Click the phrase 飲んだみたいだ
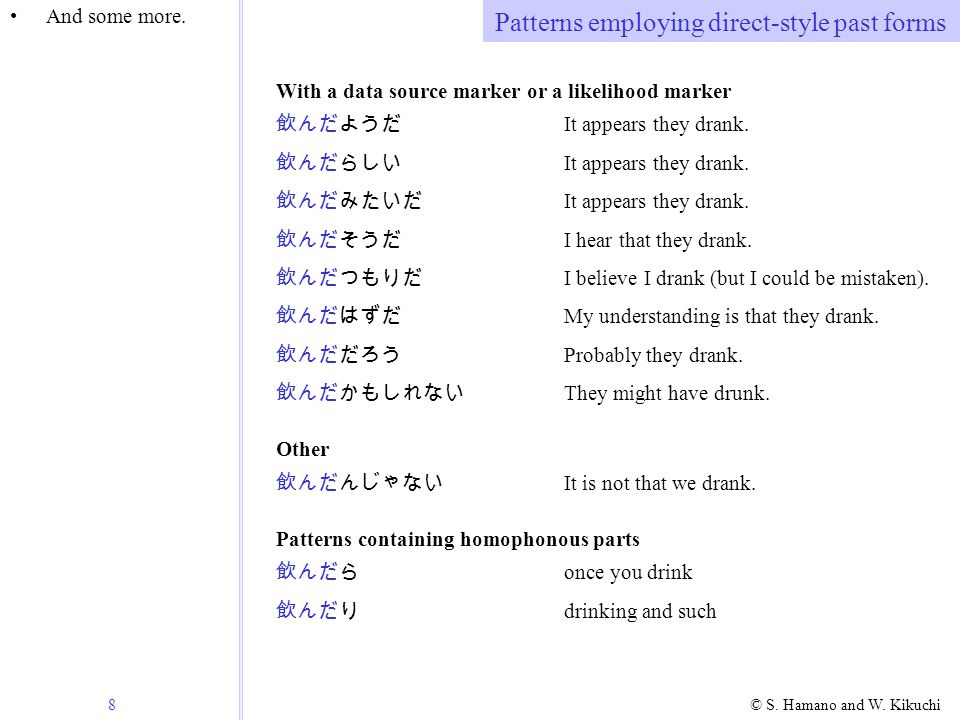Image resolution: width=960 pixels, height=720 pixels. (349, 200)
